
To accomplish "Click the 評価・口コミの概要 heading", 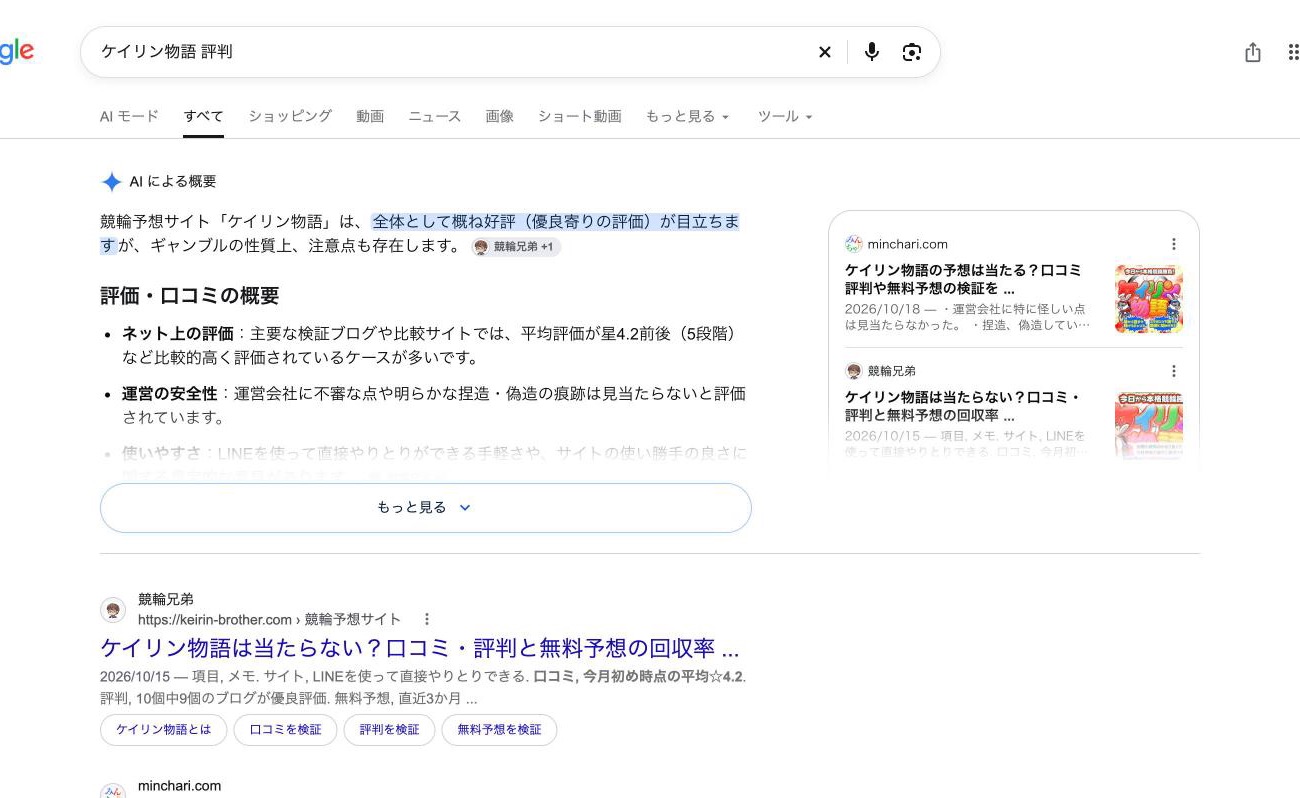I will click(190, 296).
